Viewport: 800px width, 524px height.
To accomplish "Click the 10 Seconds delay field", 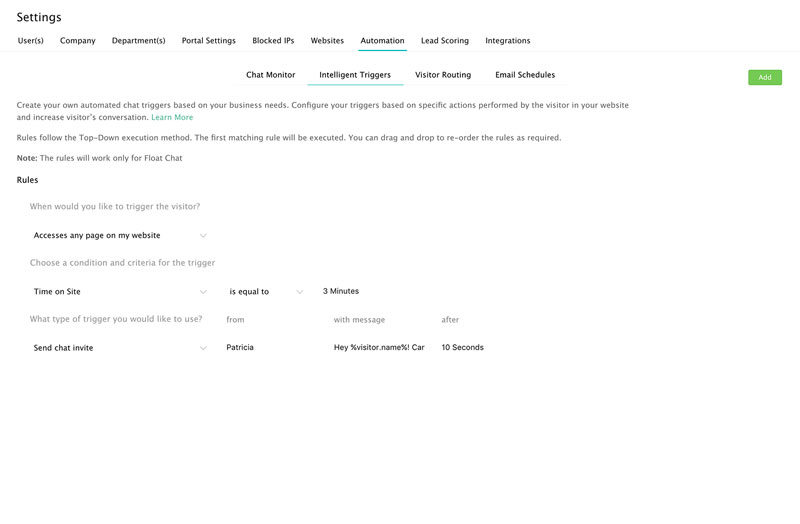I will click(x=462, y=347).
